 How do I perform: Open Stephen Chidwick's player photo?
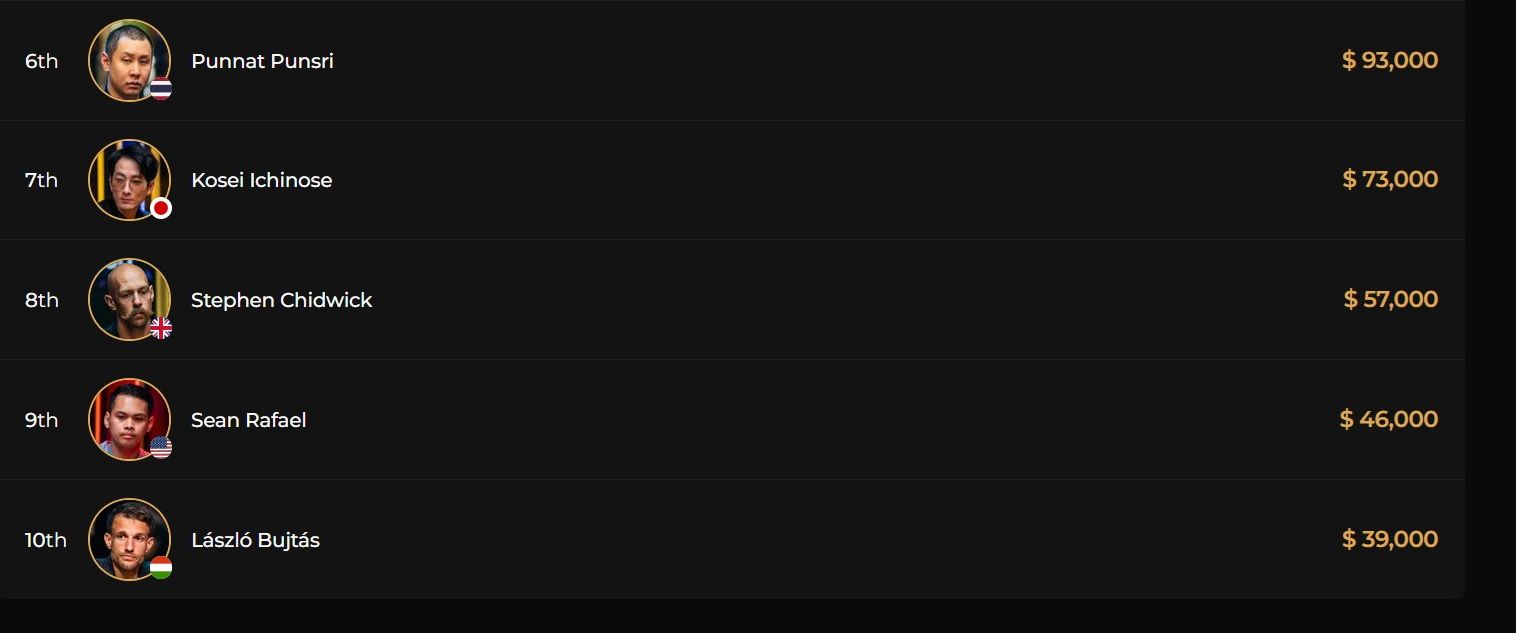(x=129, y=299)
